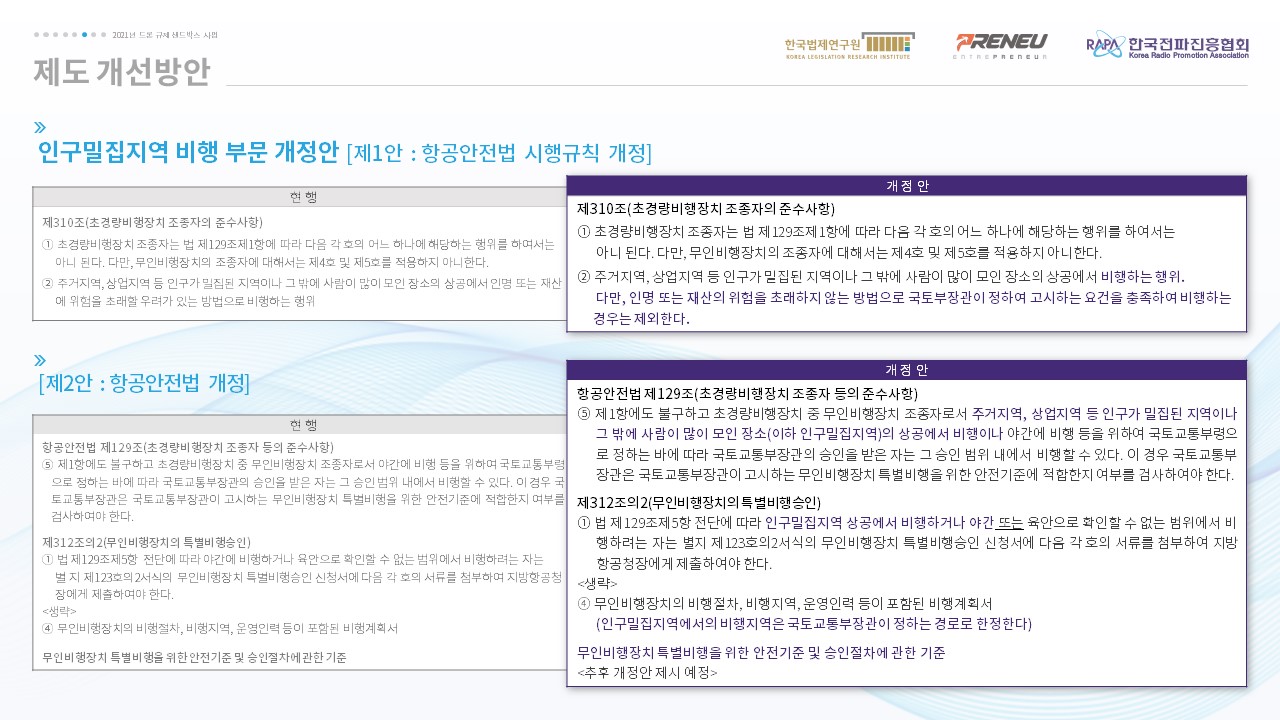Click heading '인구밀집지역 비행 부문 개정안'
This screenshot has width=1280, height=720.
pos(188,152)
